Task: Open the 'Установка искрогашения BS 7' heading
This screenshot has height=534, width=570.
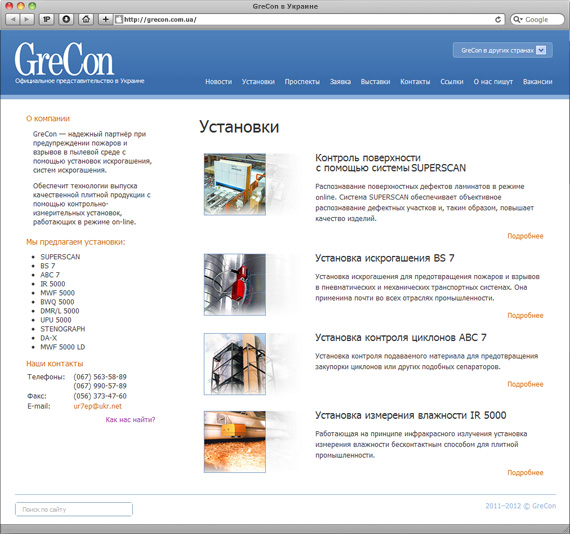Action: [x=385, y=258]
